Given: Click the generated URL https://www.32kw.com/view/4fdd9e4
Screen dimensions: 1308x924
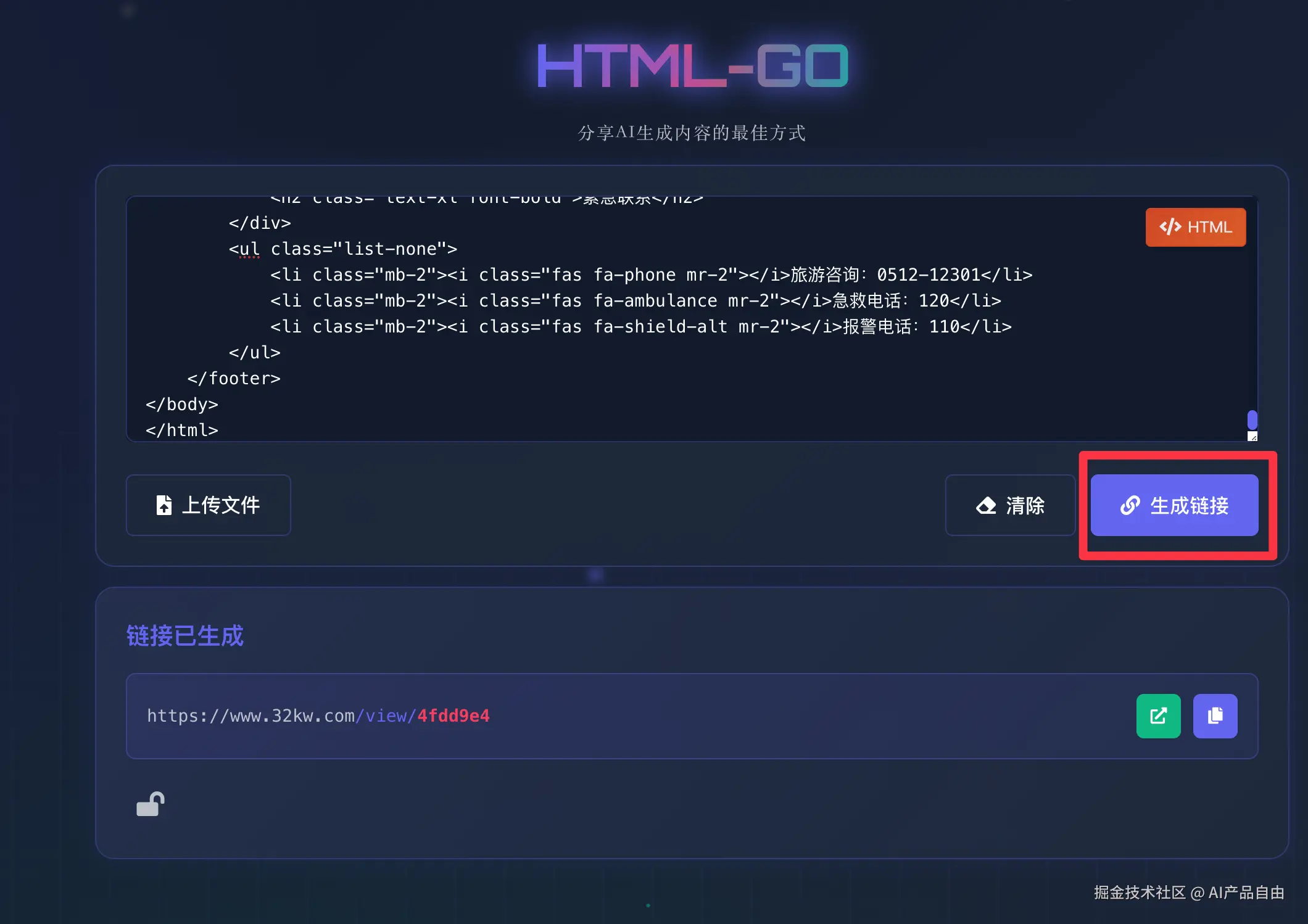Looking at the screenshot, I should point(318,716).
